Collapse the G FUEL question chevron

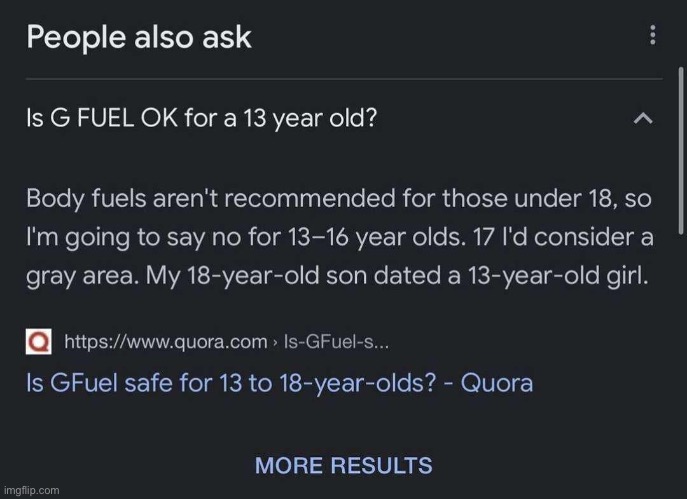643,118
